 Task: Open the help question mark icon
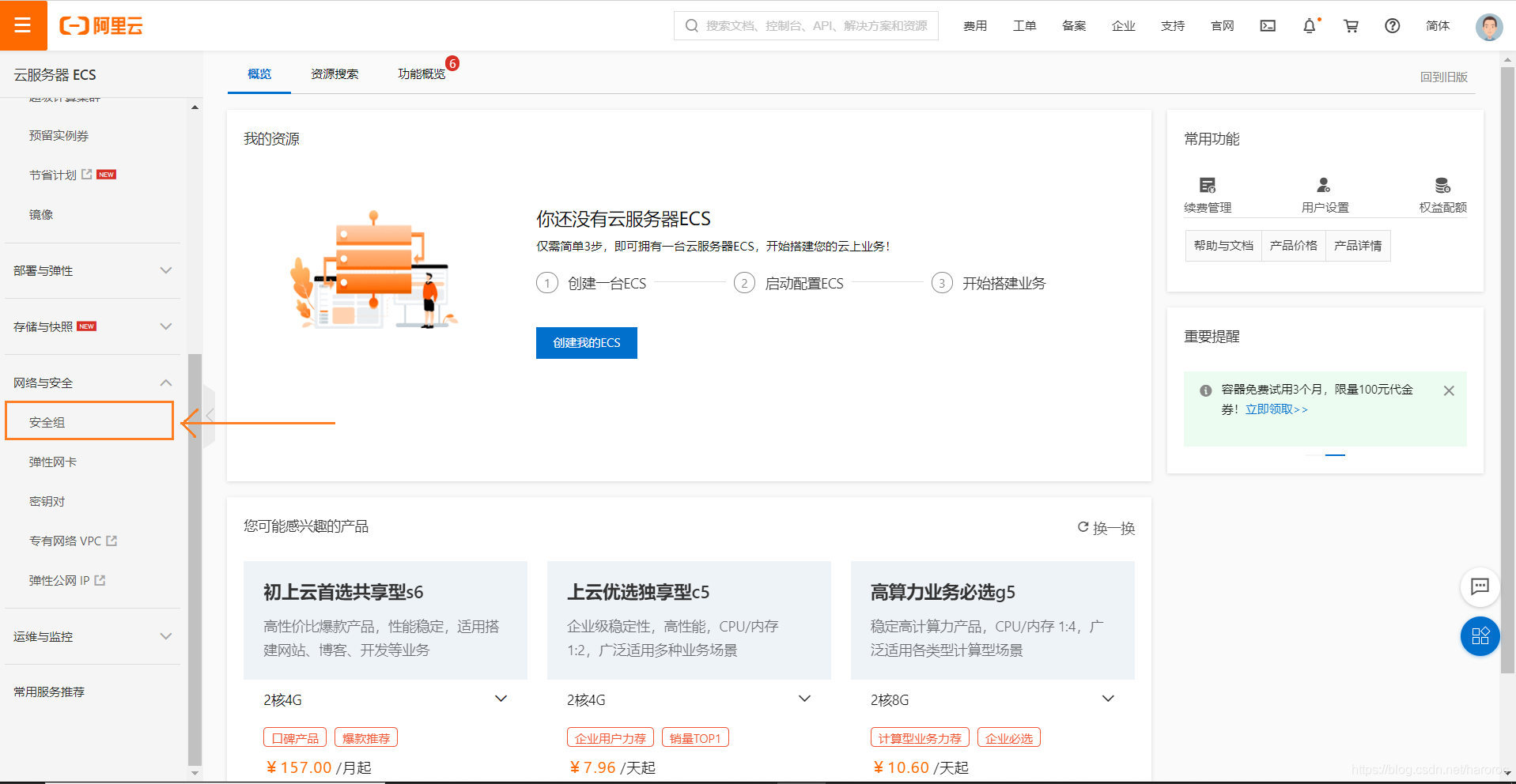[1393, 26]
